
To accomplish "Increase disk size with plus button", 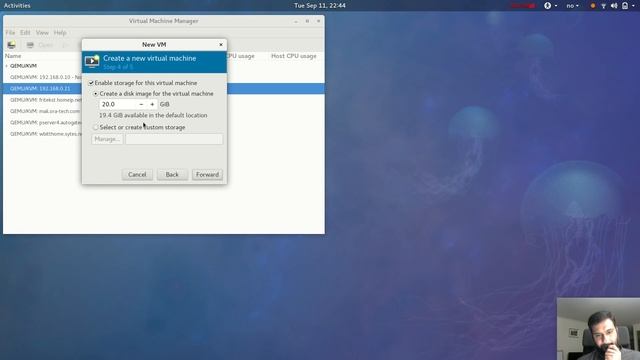I will point(152,104).
